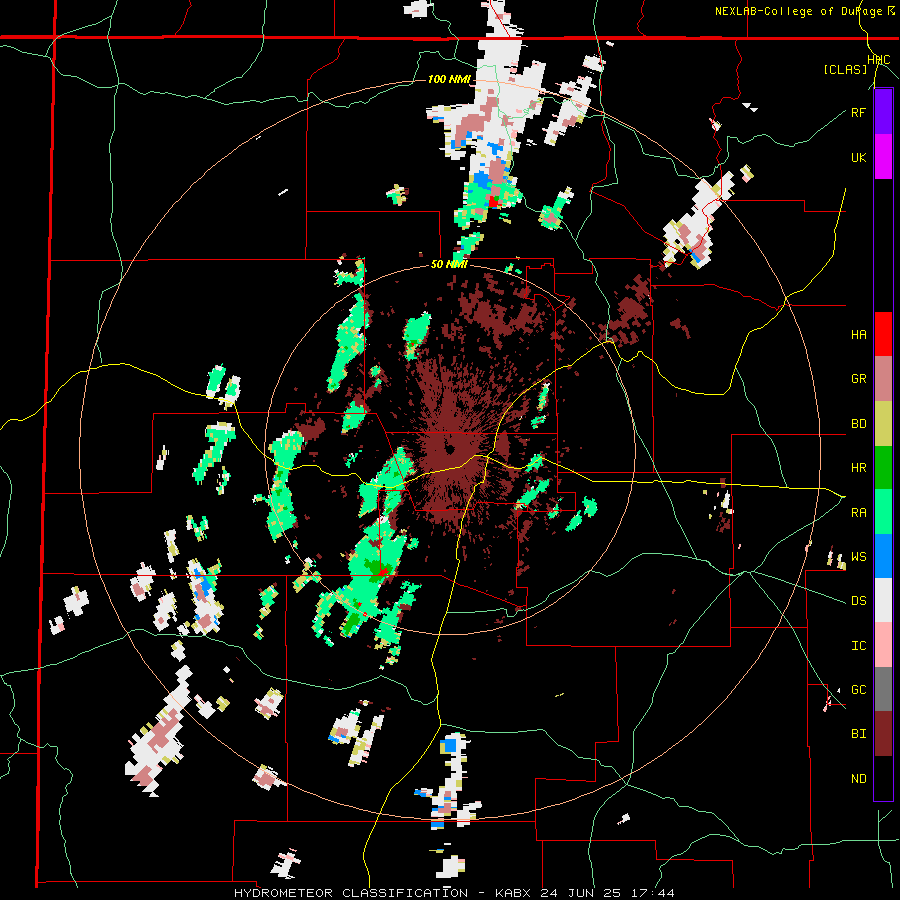This screenshot has width=900, height=900.
Task: Click the dark brown BI biological swatch
Action: (883, 734)
